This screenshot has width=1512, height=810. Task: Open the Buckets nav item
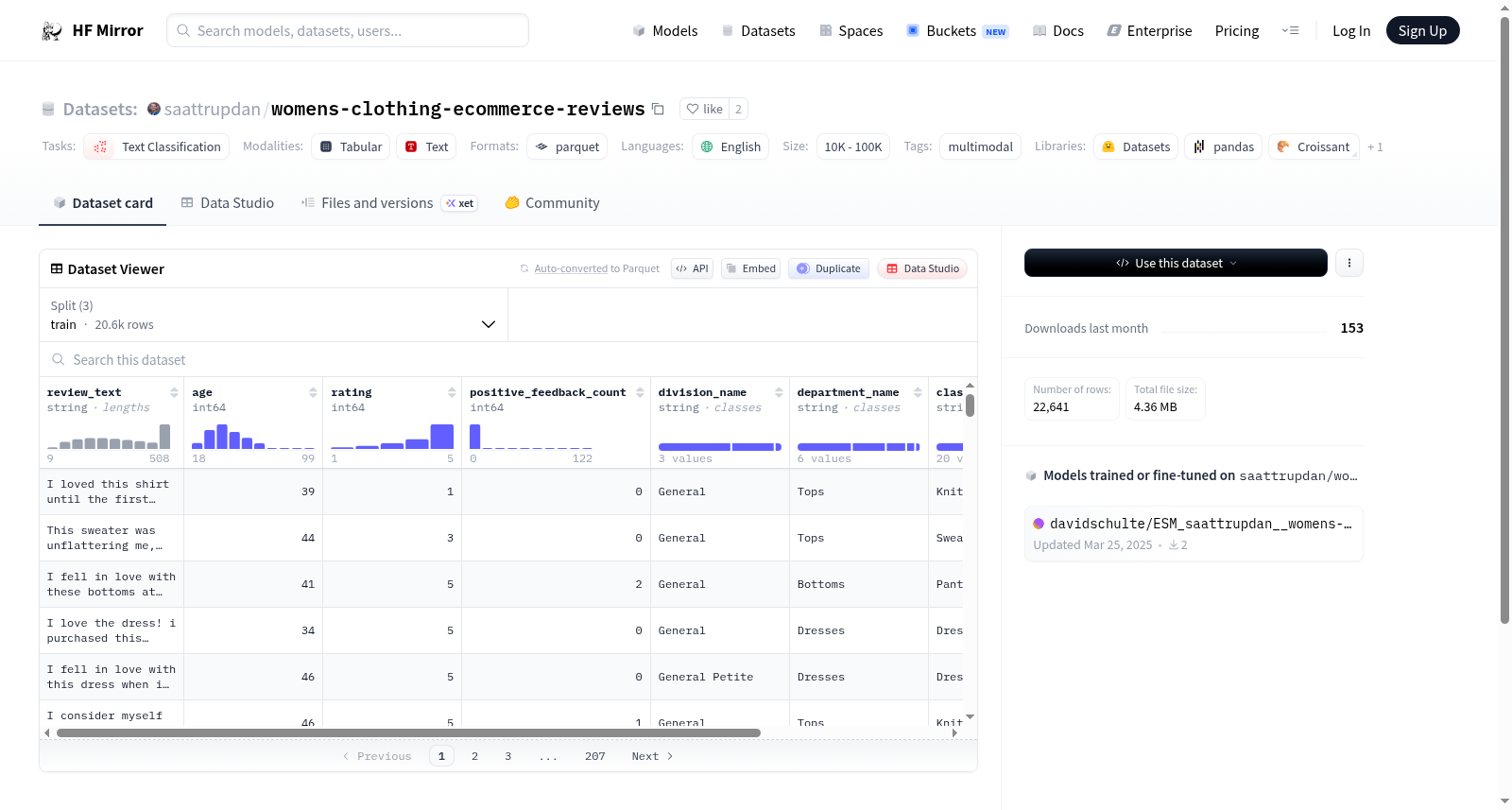957,31
